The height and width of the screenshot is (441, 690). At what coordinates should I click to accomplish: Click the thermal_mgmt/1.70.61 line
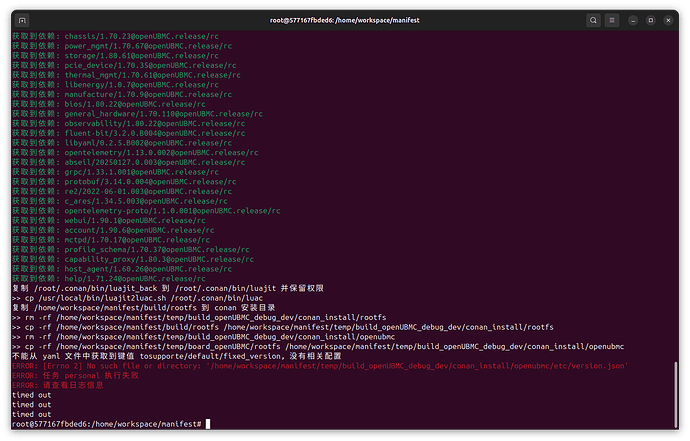click(126, 75)
